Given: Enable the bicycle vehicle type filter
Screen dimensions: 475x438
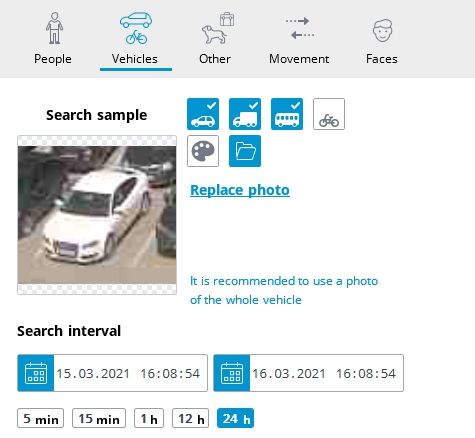Looking at the screenshot, I should tap(329, 114).
